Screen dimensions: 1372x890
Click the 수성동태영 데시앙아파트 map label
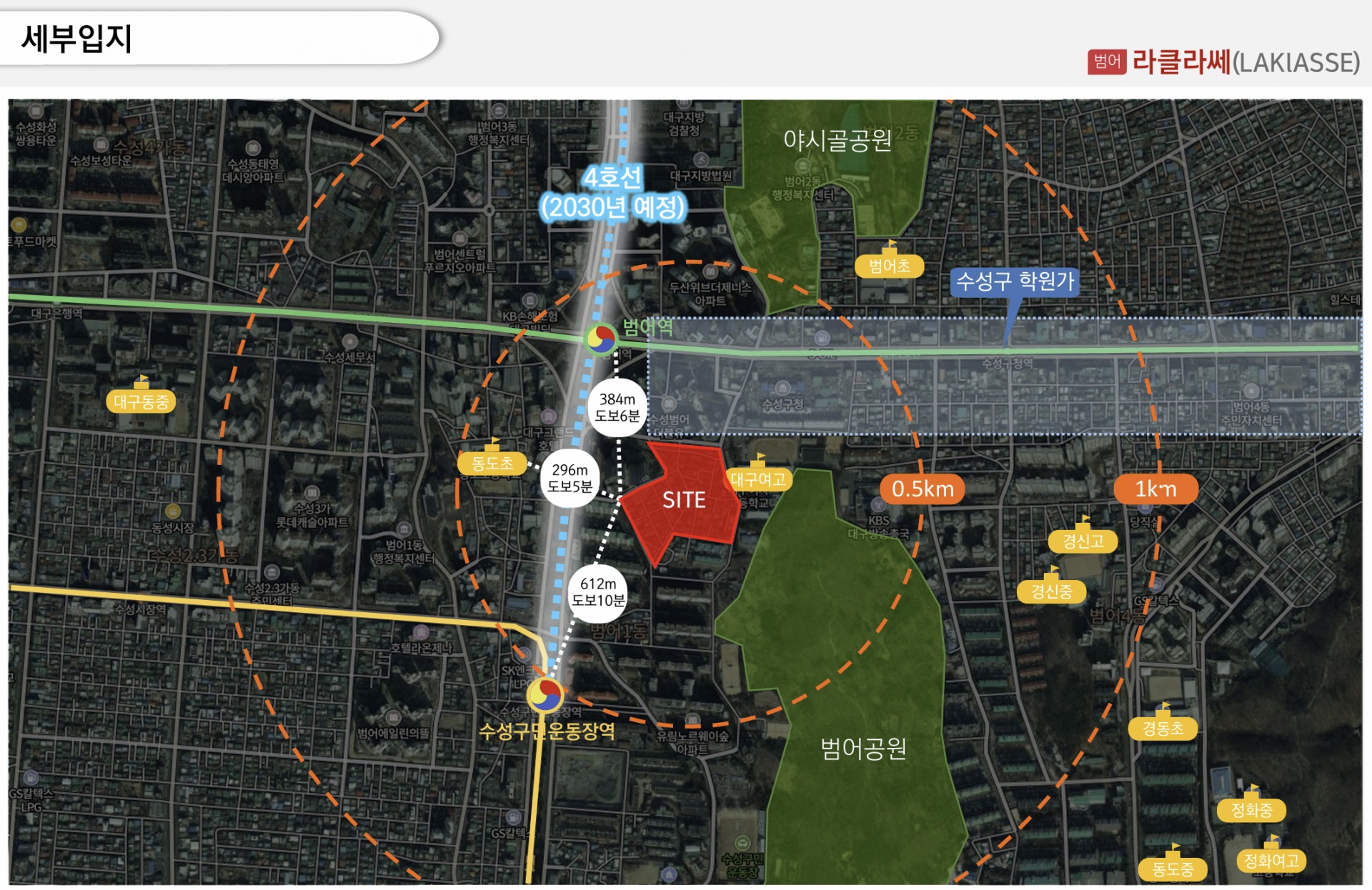tap(253, 170)
